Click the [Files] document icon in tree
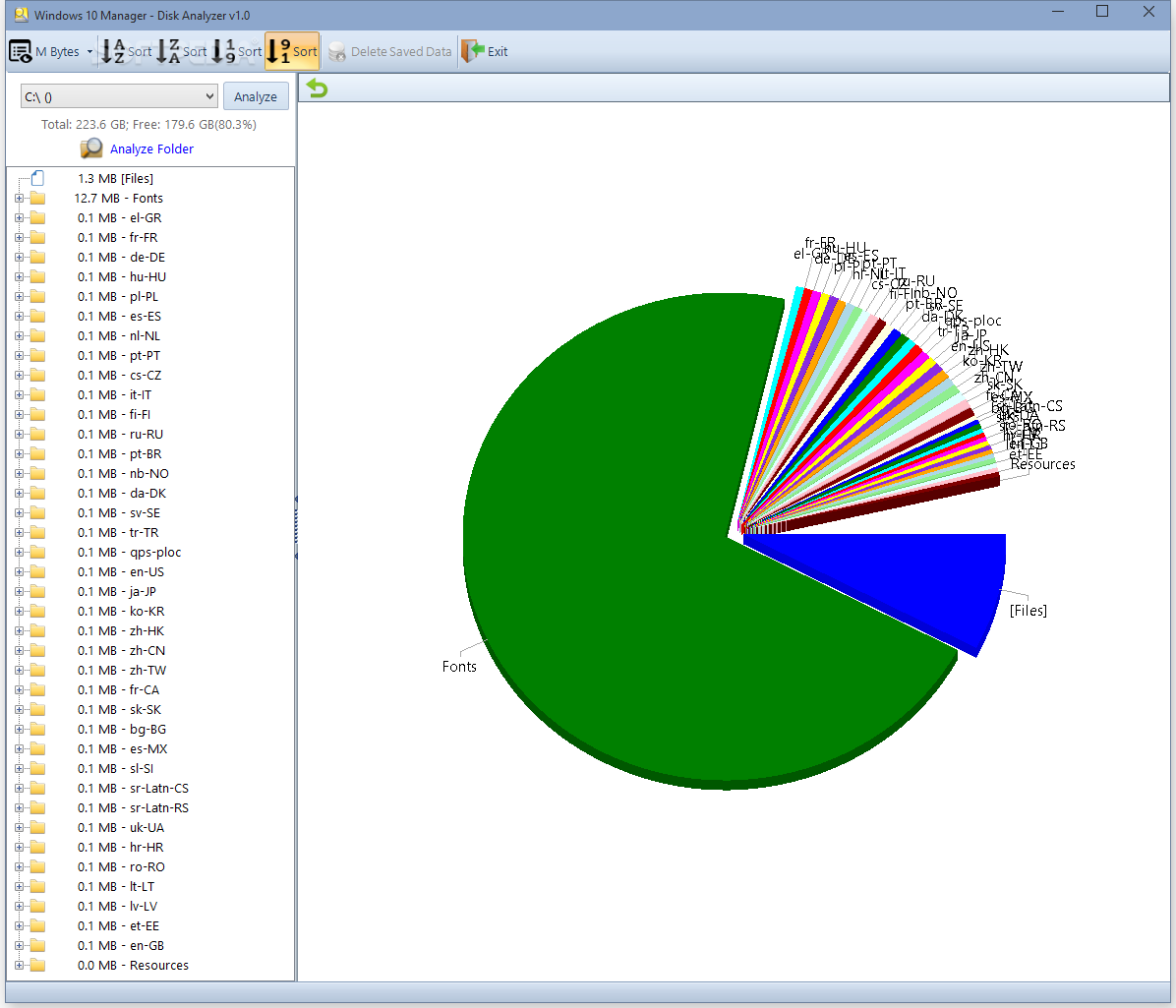 37,179
